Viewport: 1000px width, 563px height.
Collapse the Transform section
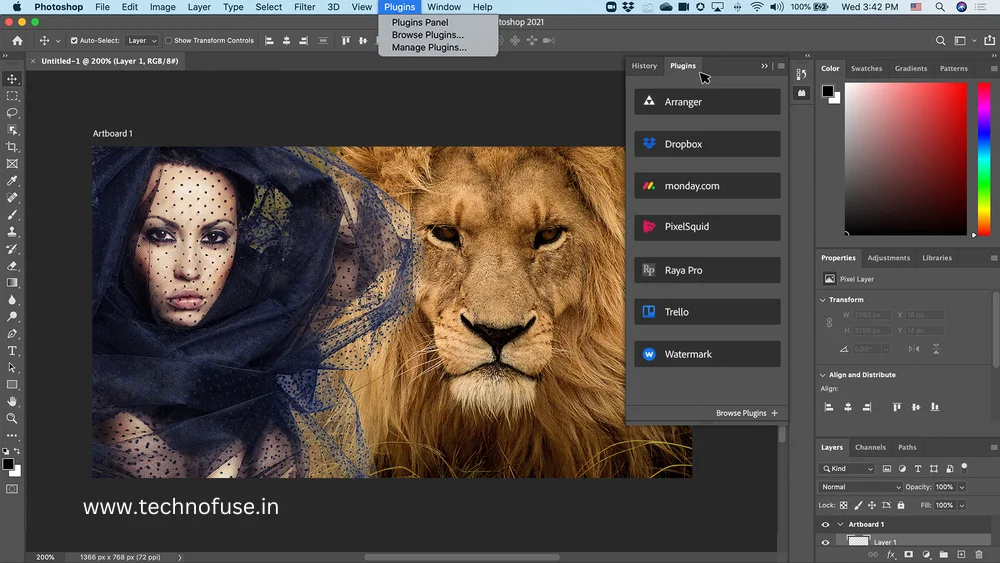tap(823, 300)
